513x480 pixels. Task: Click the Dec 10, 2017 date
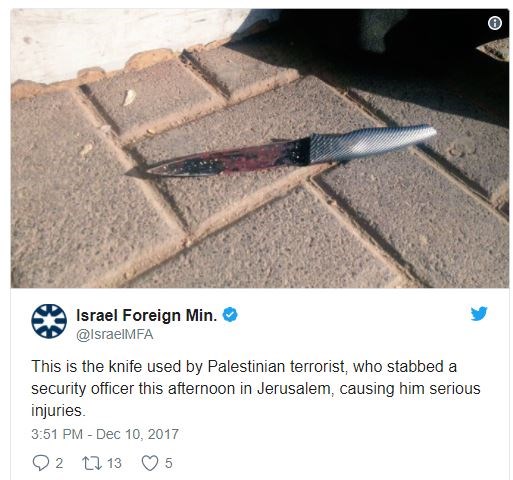coord(137,434)
